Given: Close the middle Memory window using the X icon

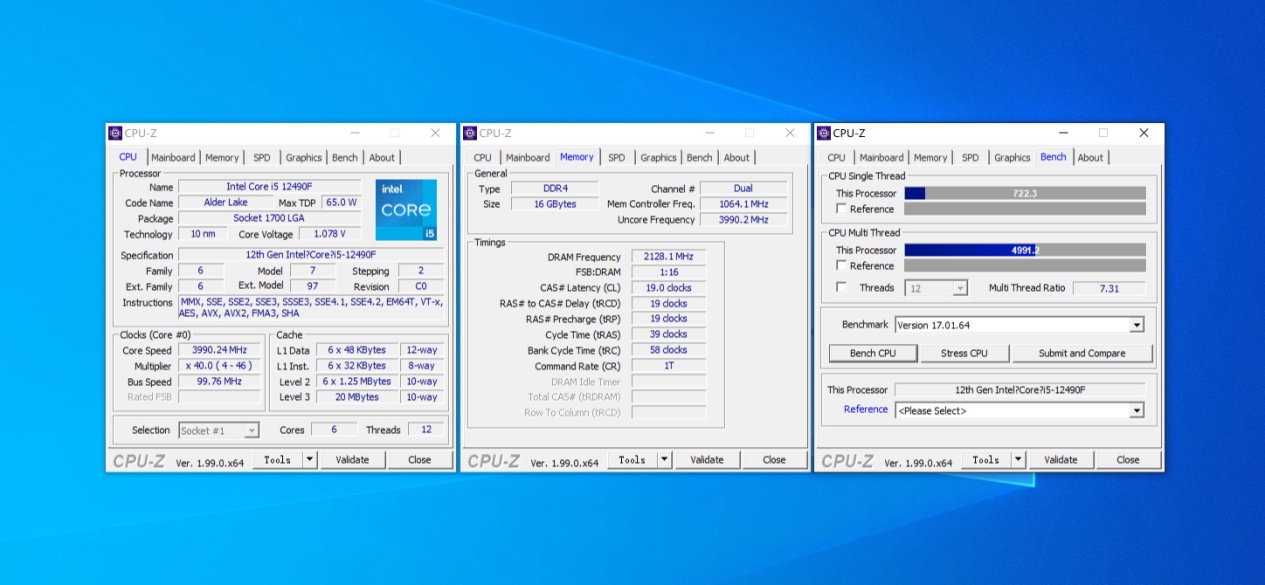Looking at the screenshot, I should [790, 133].
